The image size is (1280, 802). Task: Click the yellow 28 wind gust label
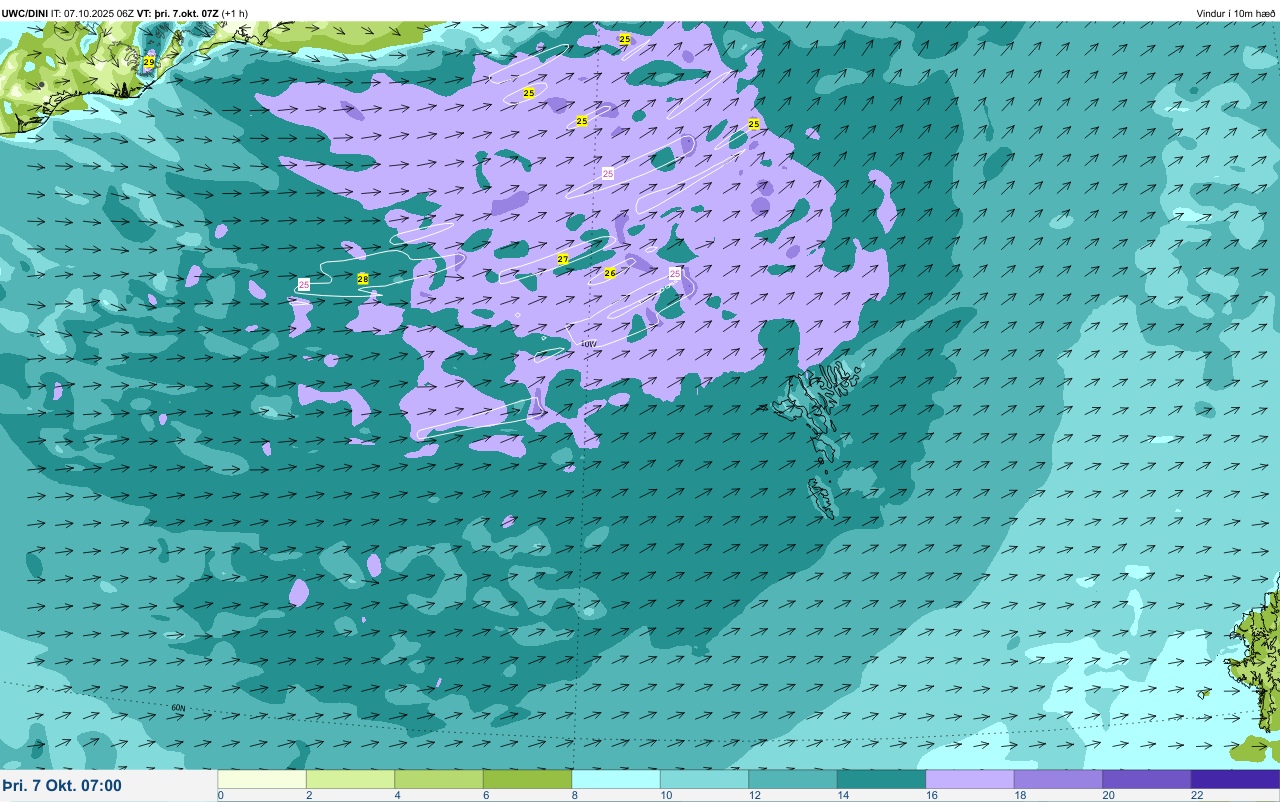[363, 279]
